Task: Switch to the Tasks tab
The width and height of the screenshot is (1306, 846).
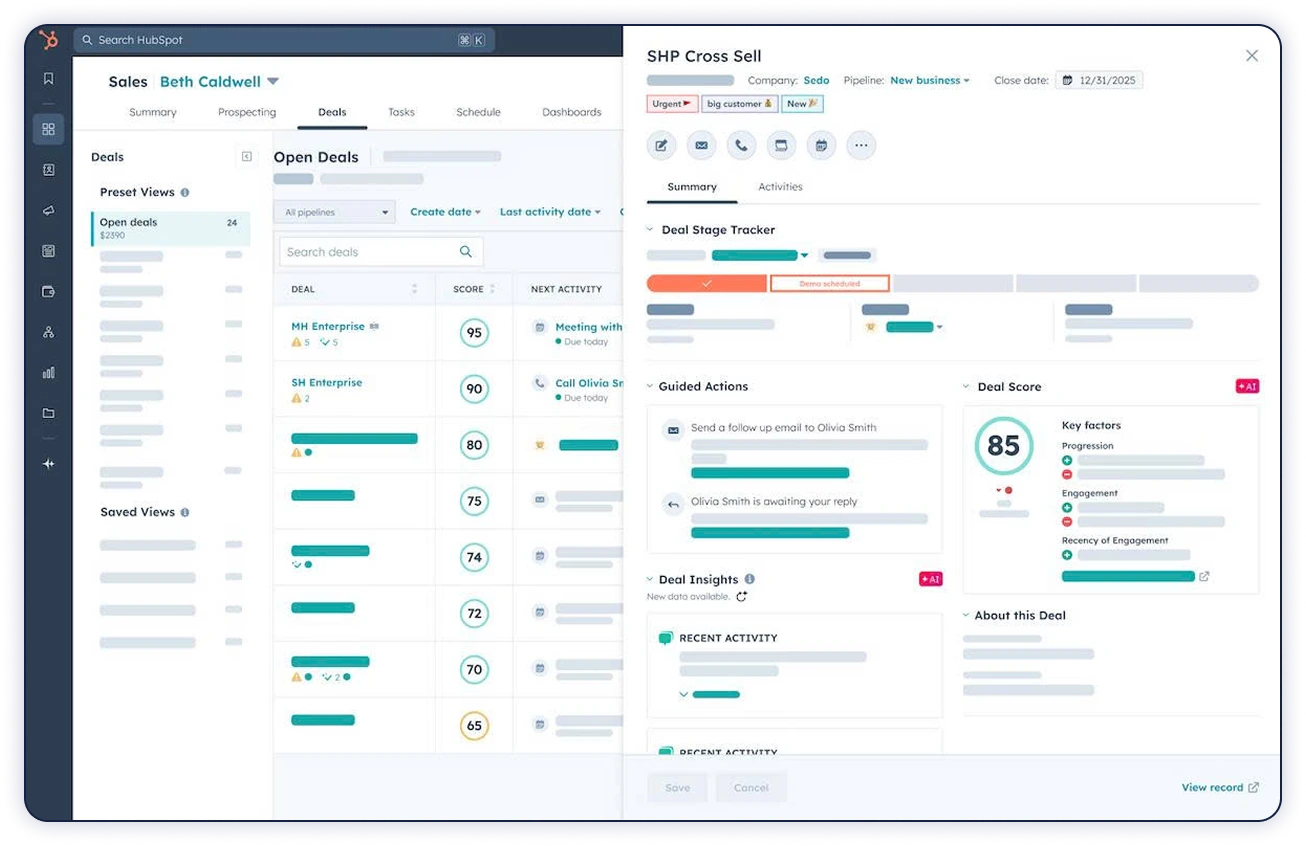Action: 401,112
